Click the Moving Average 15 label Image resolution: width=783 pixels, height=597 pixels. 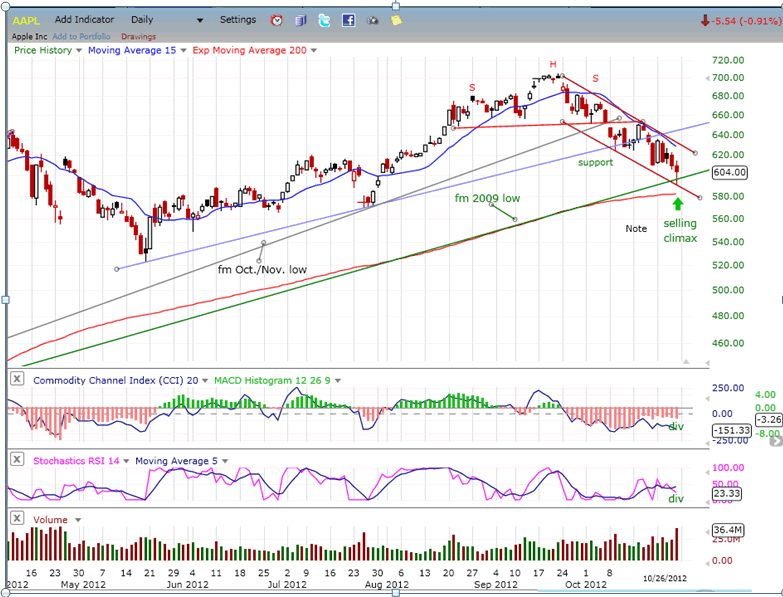132,50
